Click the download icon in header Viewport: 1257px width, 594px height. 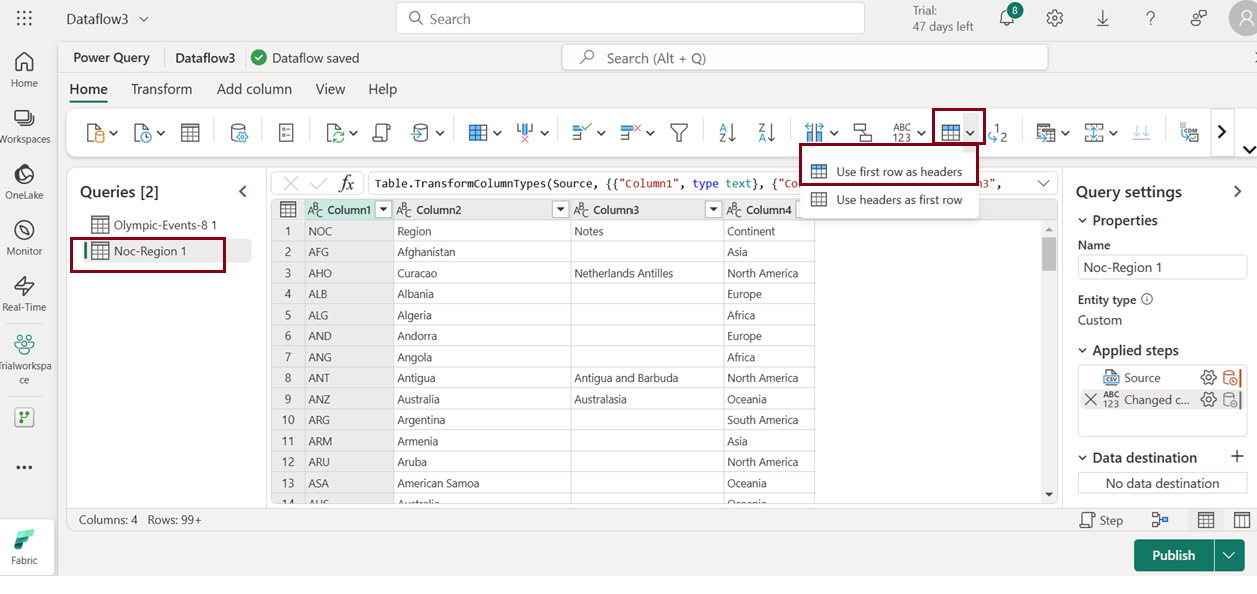click(1103, 18)
